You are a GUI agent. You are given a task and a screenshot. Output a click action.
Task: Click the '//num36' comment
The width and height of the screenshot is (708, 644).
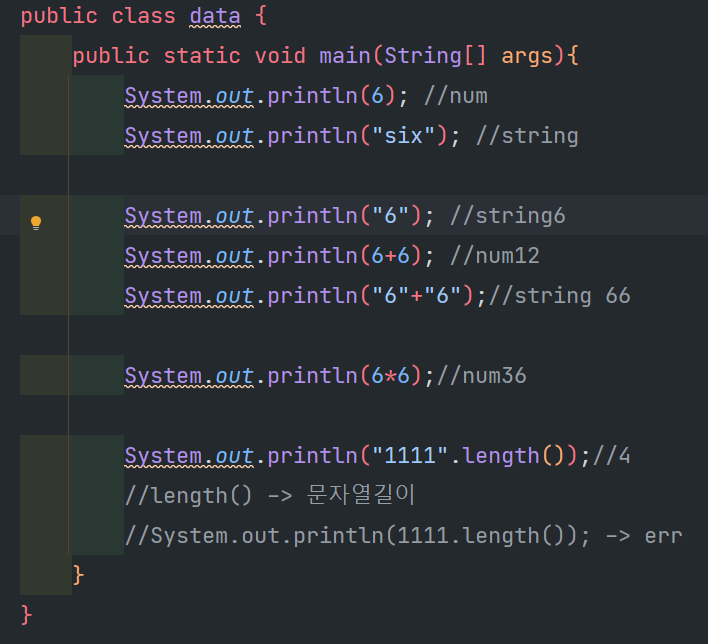coord(482,376)
